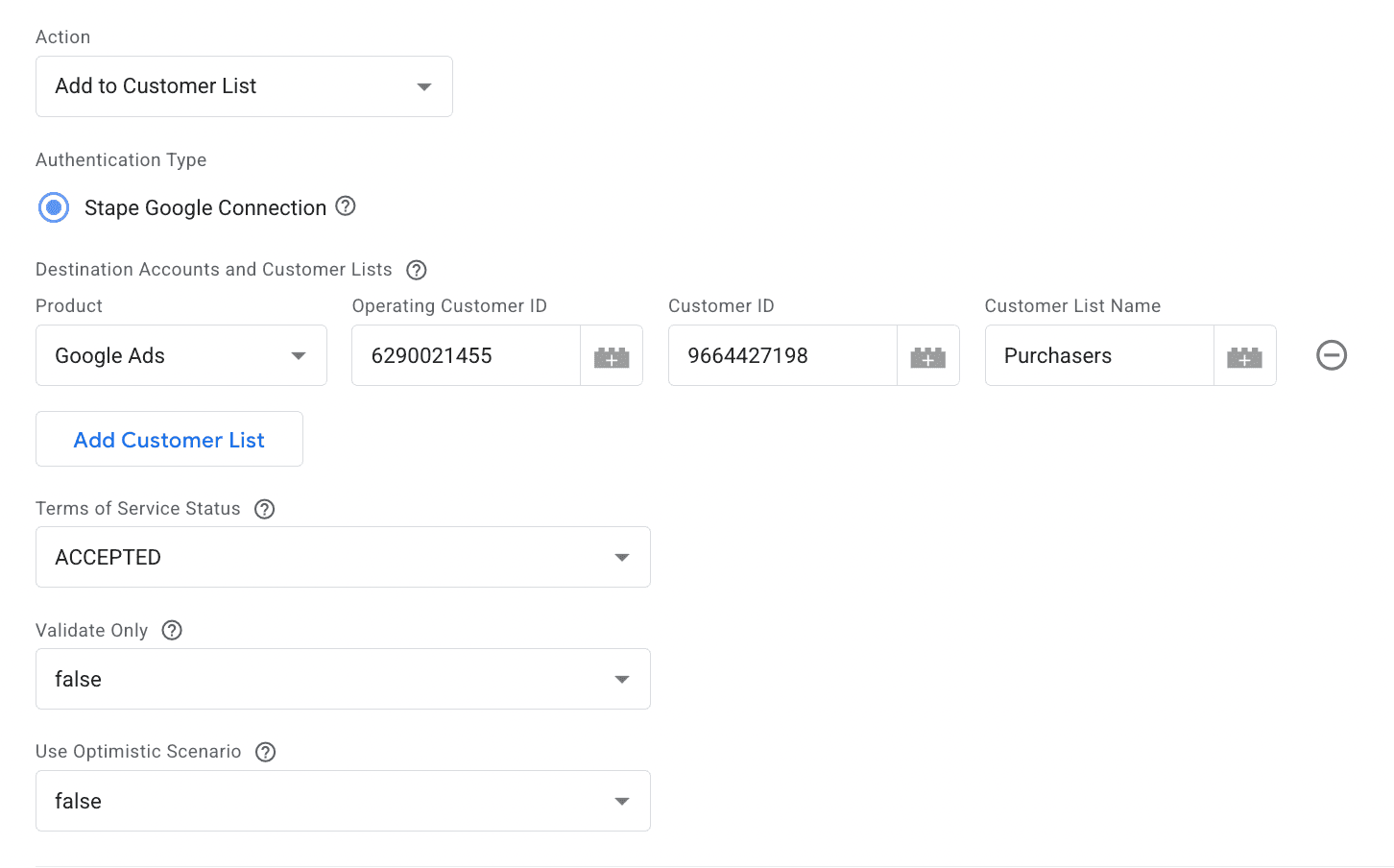Click the Terms of Service Status label
Screen dimensions: 1394x868
pyautogui.click(x=138, y=509)
